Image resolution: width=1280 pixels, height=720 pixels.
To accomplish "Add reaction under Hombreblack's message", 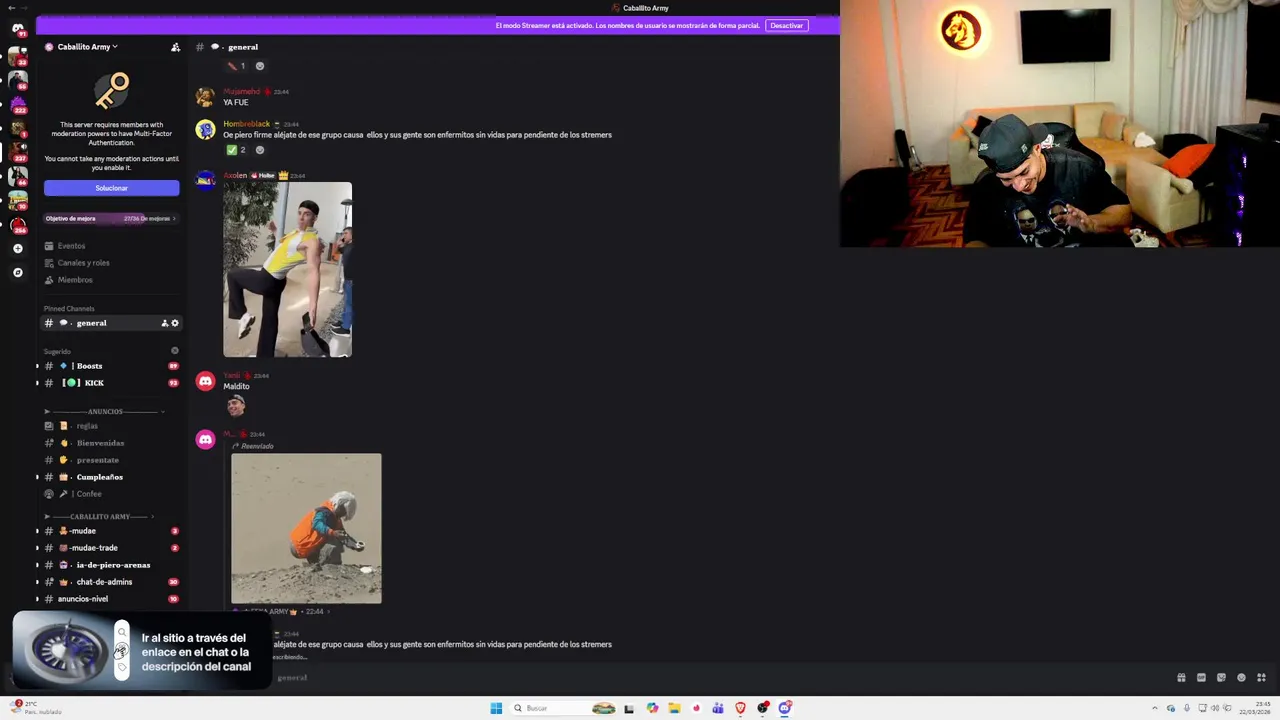I will pos(260,150).
